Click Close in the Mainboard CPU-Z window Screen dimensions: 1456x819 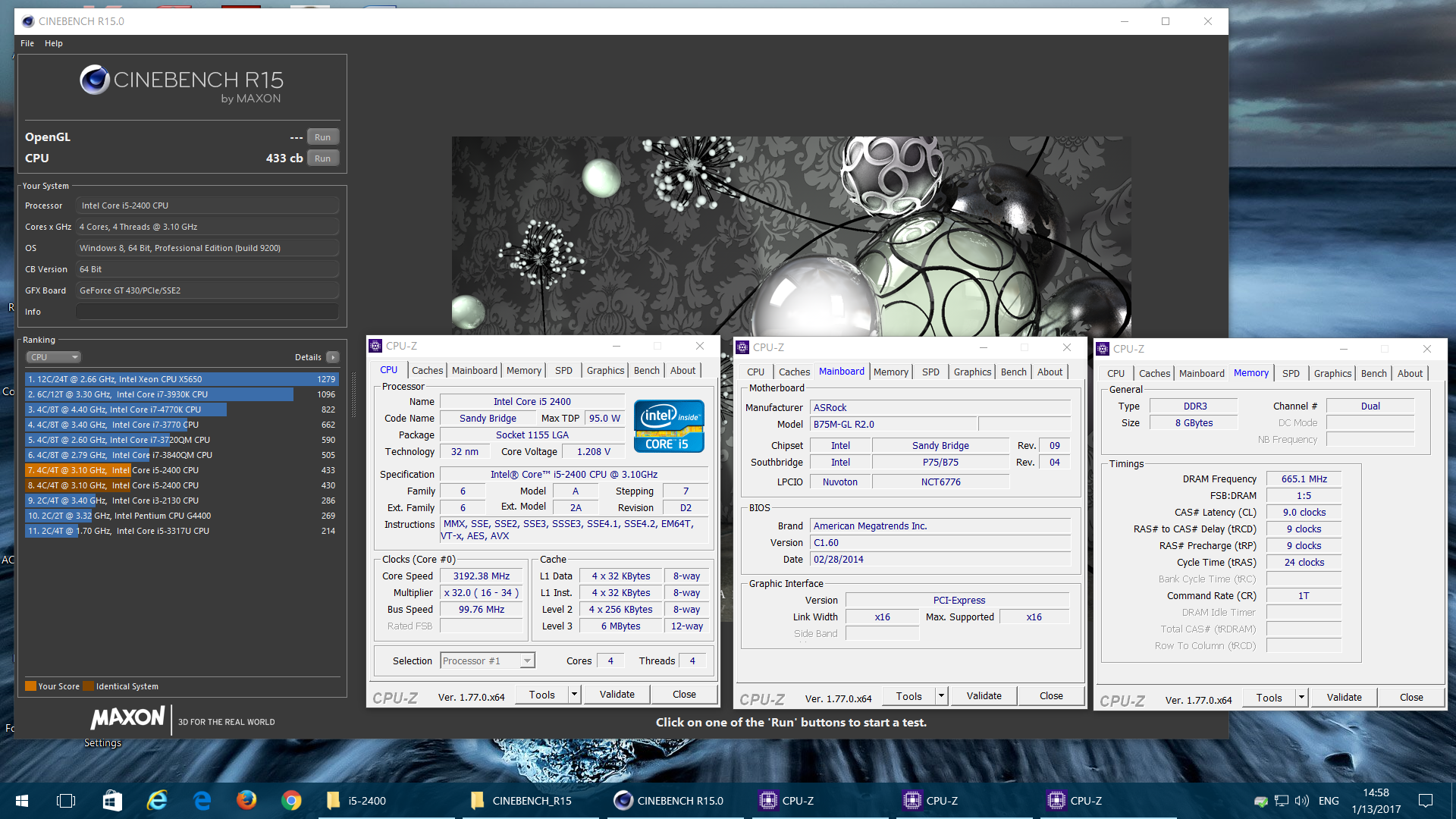pos(1051,695)
